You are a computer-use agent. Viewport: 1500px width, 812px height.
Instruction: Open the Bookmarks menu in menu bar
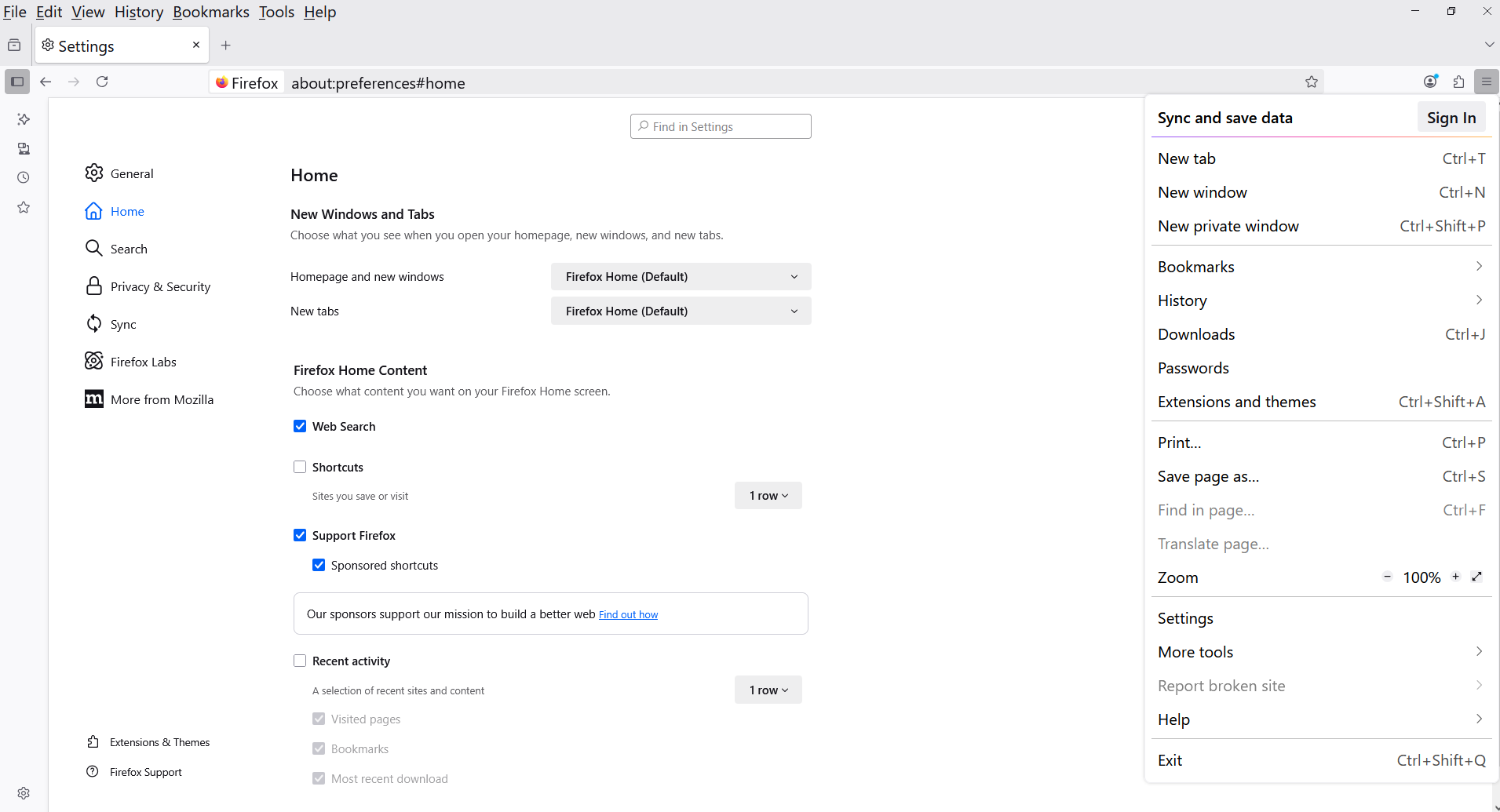[210, 12]
